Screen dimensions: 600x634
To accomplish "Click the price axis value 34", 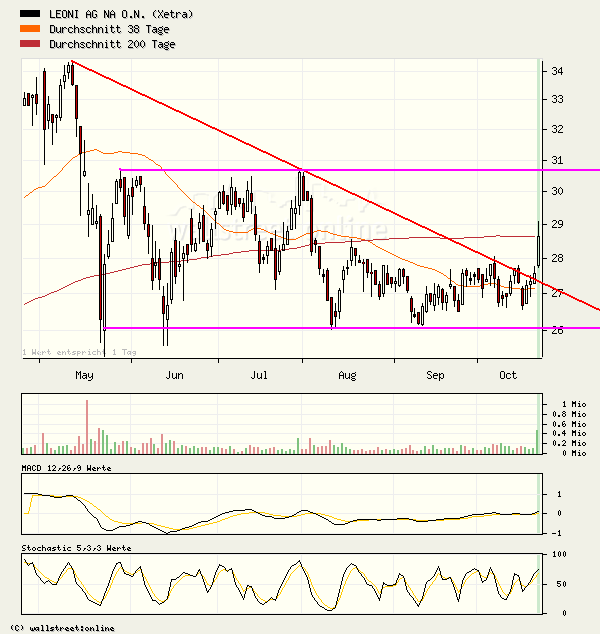I will (557, 71).
